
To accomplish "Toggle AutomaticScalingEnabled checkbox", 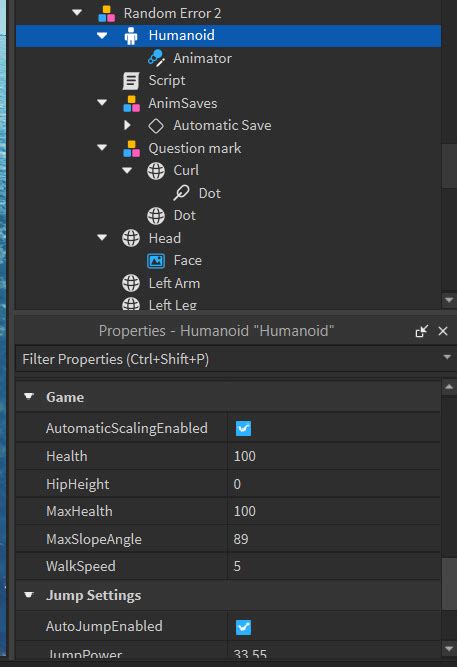I will coord(243,428).
